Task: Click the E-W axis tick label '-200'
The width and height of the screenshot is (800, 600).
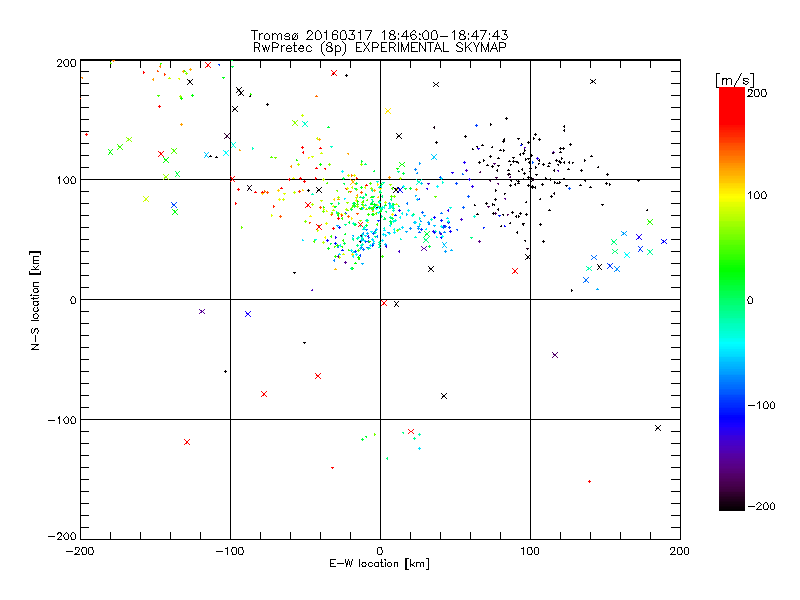Action: pyautogui.click(x=80, y=551)
